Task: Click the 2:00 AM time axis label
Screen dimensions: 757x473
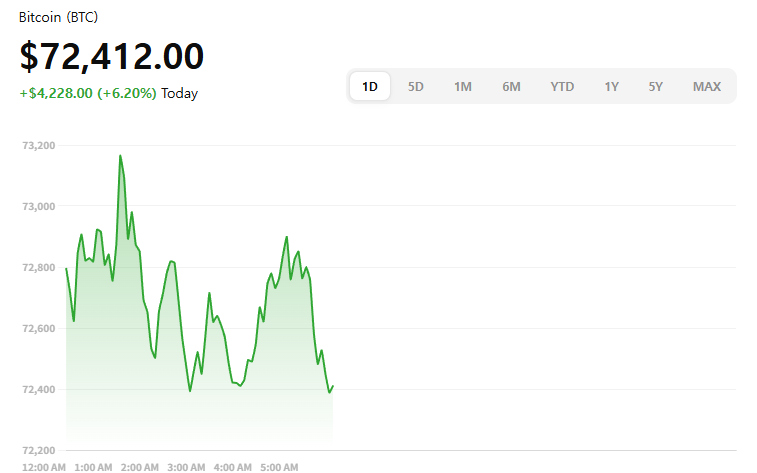Action: click(140, 467)
